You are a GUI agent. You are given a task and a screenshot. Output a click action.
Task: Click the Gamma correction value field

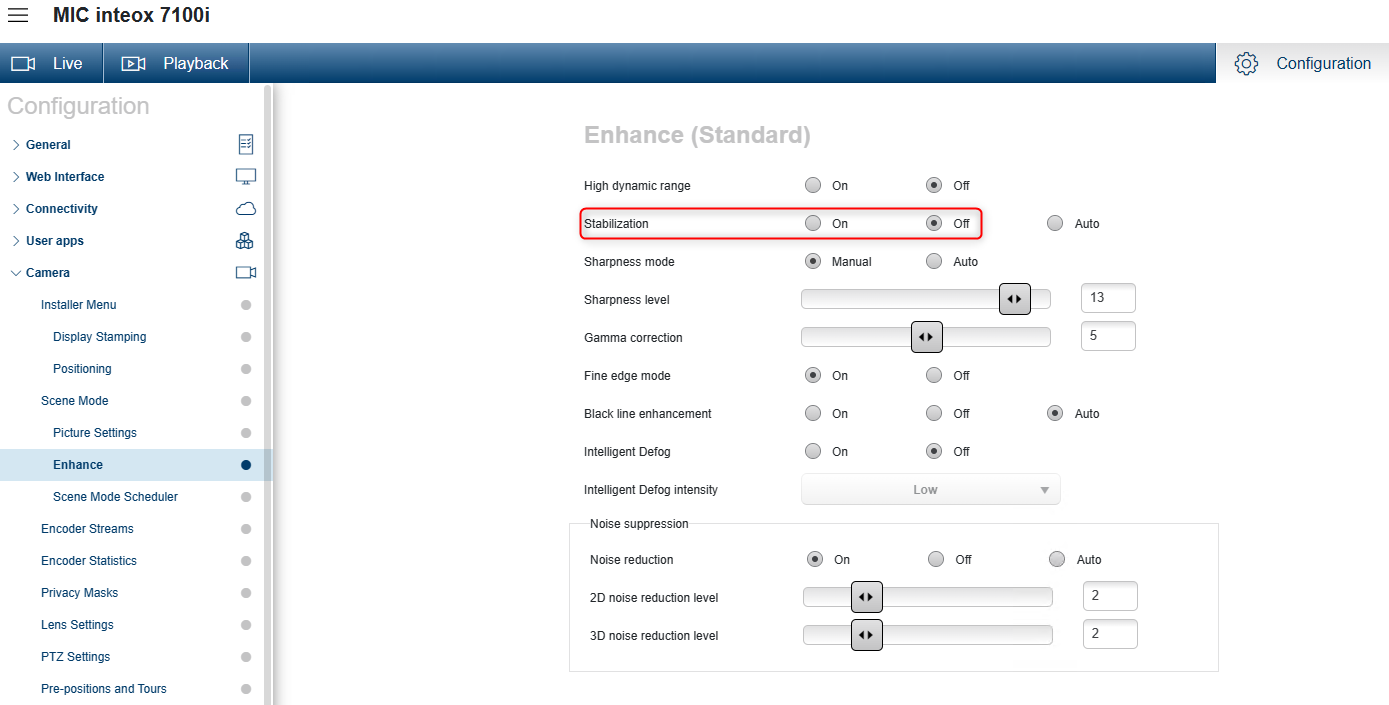tap(1108, 336)
